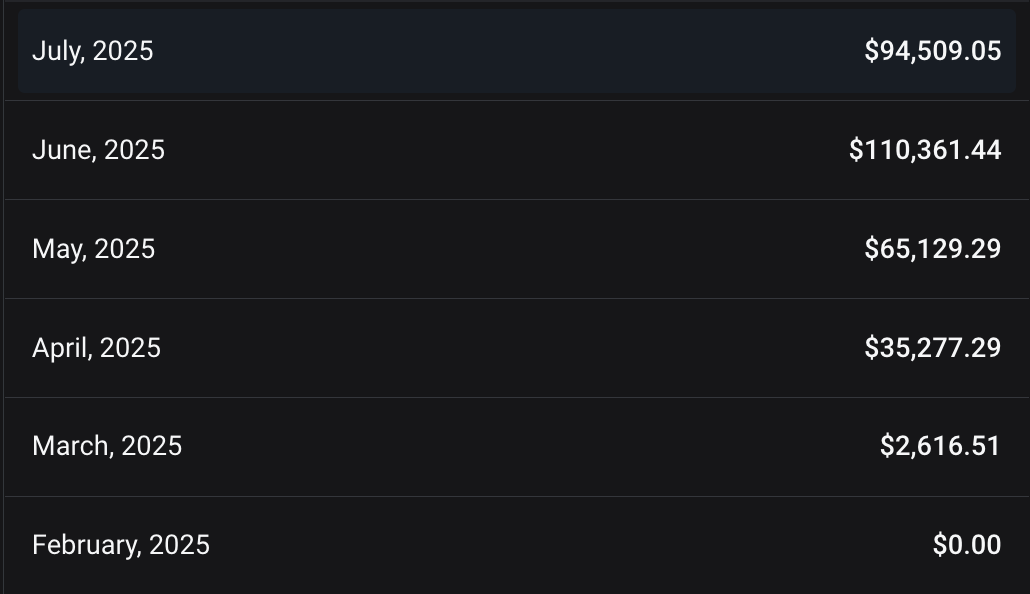The width and height of the screenshot is (1030, 594).
Task: Click the divider line between March and February
Action: coord(517,496)
